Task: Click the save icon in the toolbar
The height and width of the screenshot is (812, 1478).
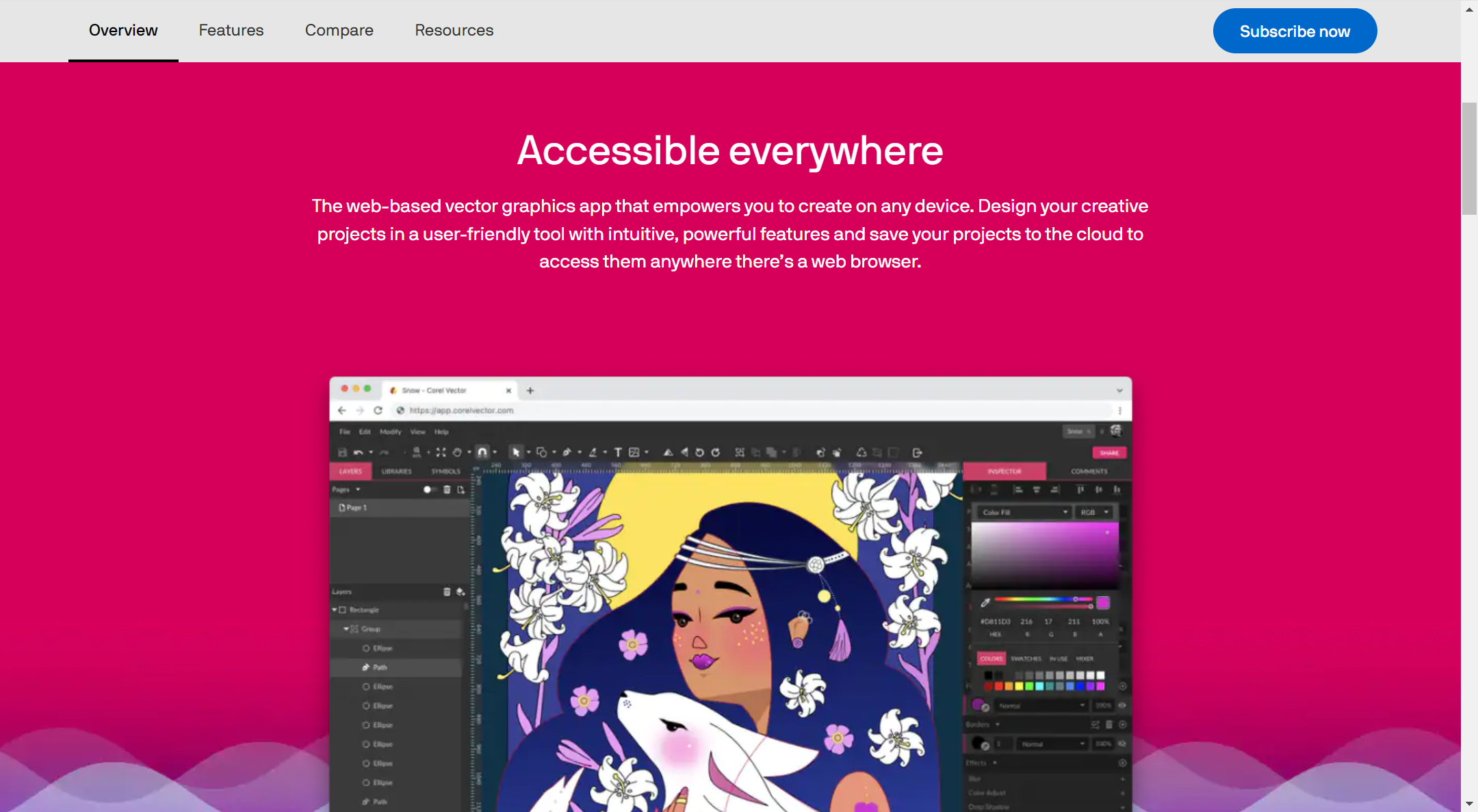Action: 342,452
